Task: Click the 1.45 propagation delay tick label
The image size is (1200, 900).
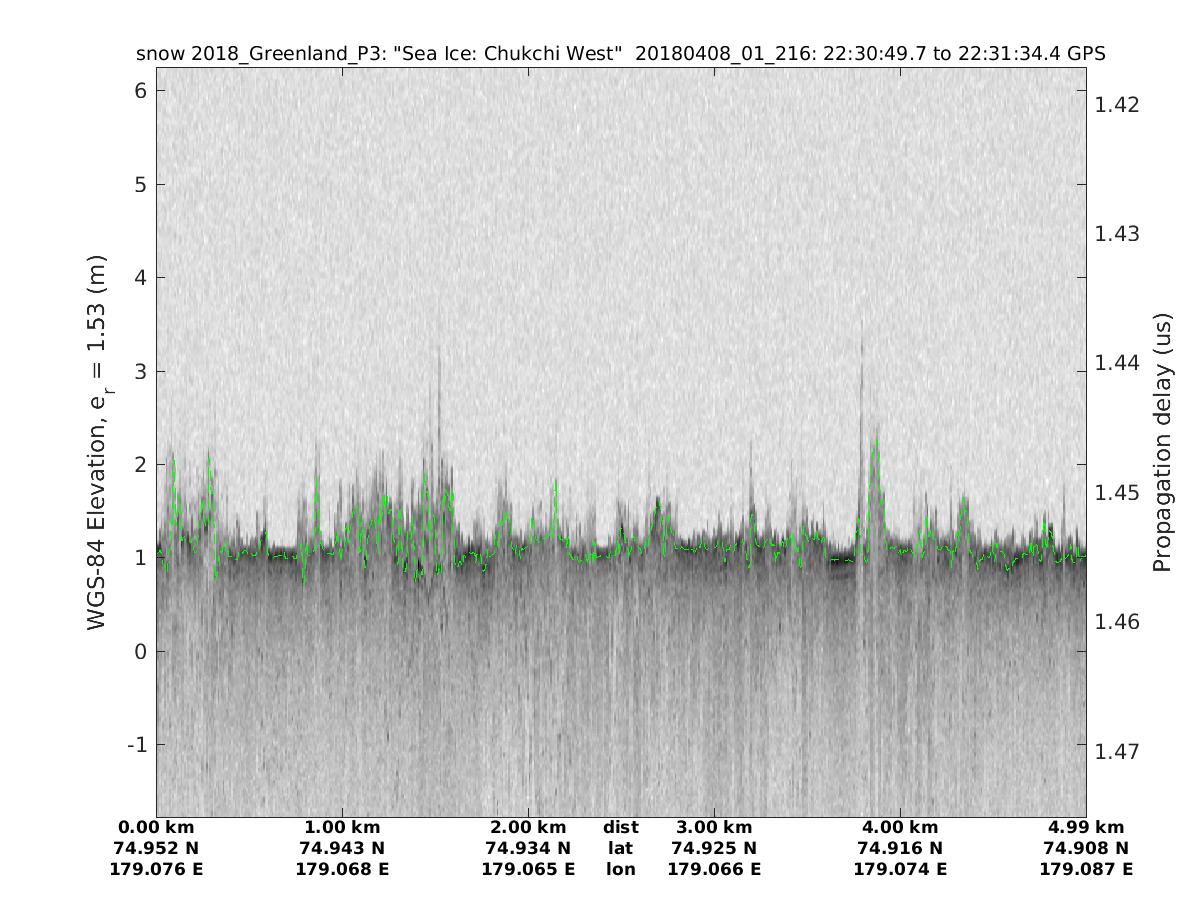Action: tap(1117, 493)
